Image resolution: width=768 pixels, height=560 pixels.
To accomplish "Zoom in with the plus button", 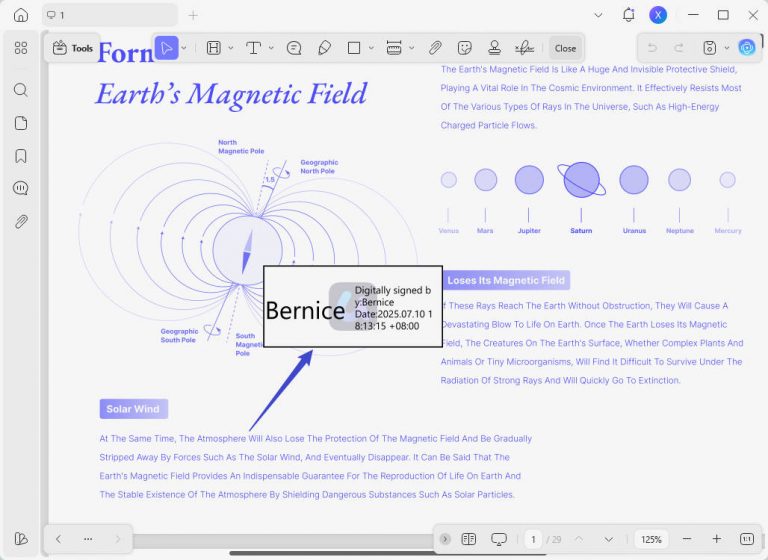I will click(x=717, y=539).
